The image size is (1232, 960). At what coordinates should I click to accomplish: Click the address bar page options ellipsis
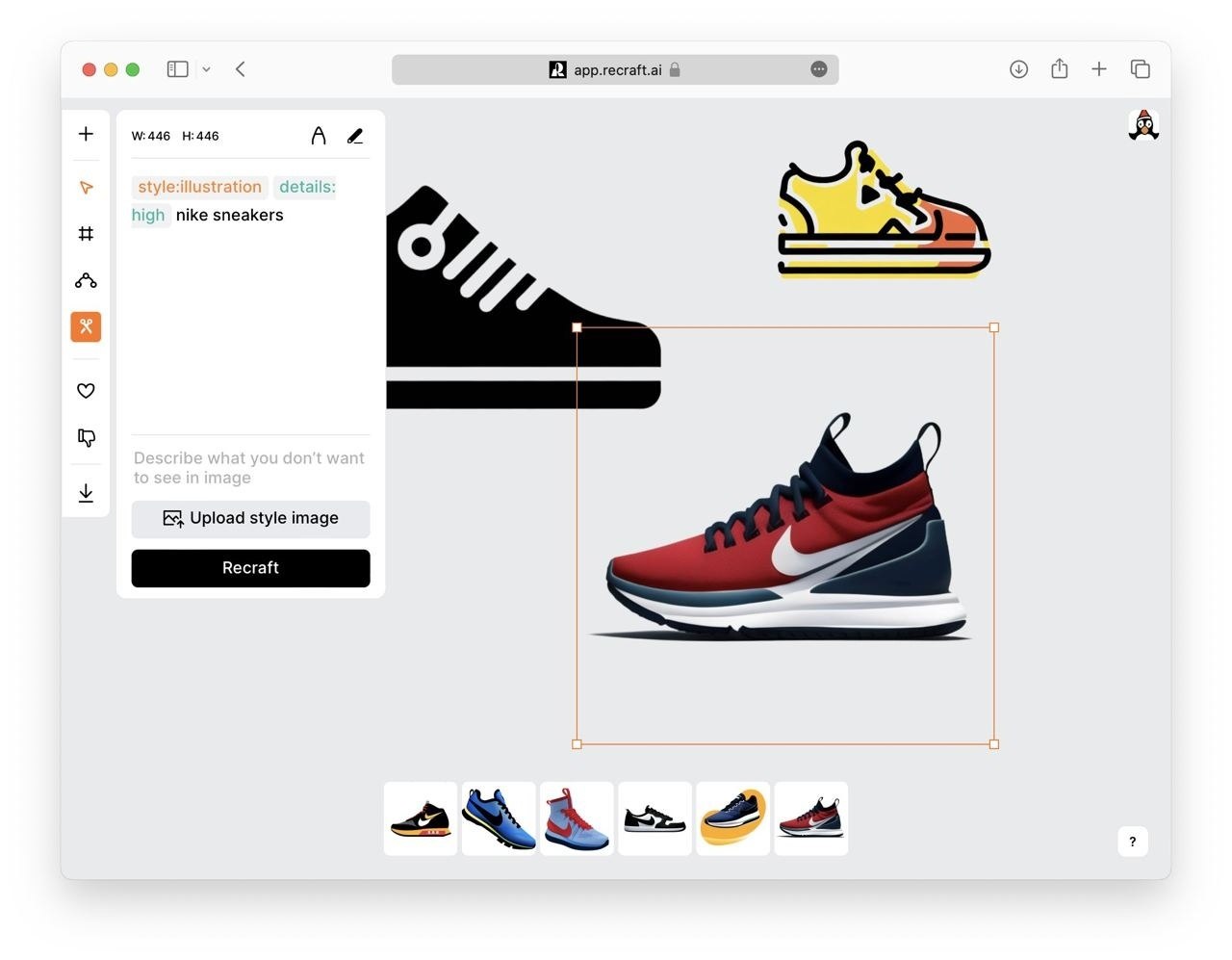tap(819, 69)
